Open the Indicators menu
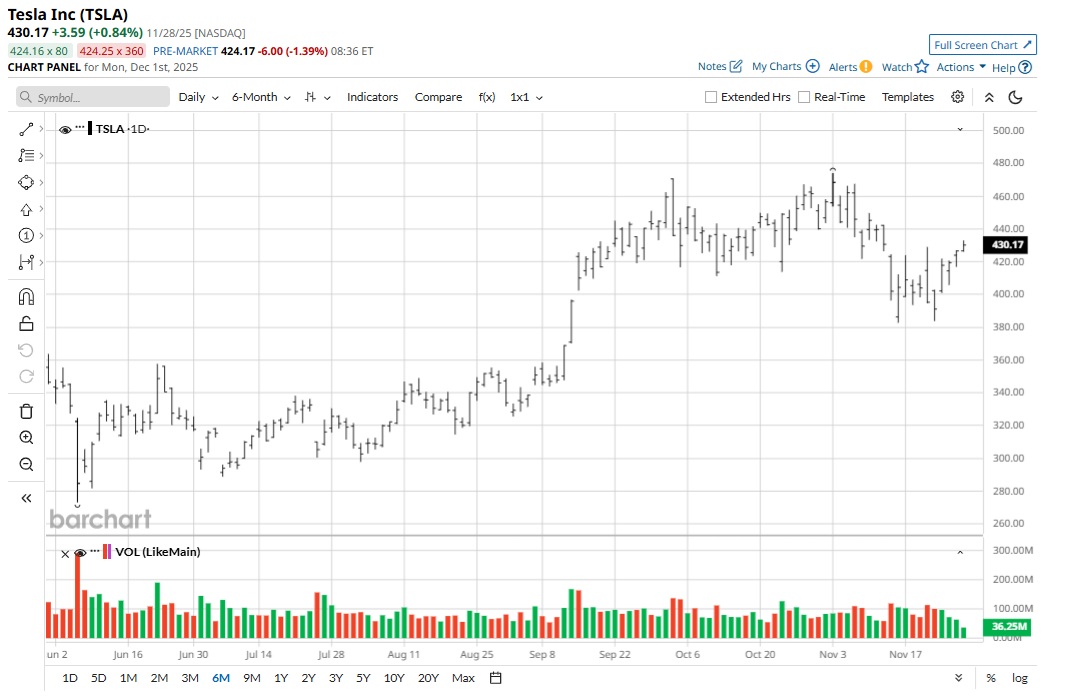 [372, 97]
